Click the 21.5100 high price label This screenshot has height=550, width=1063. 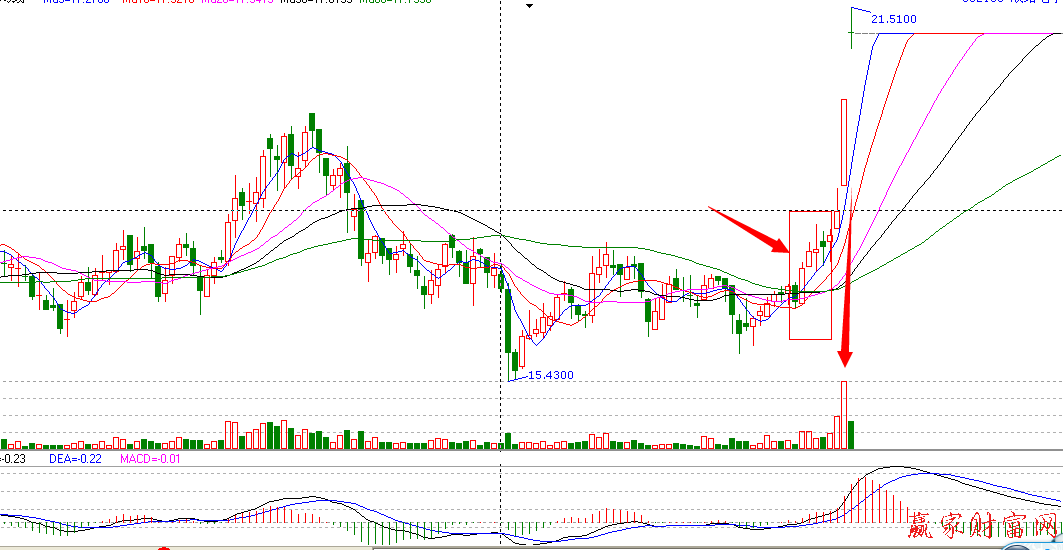pyautogui.click(x=893, y=19)
